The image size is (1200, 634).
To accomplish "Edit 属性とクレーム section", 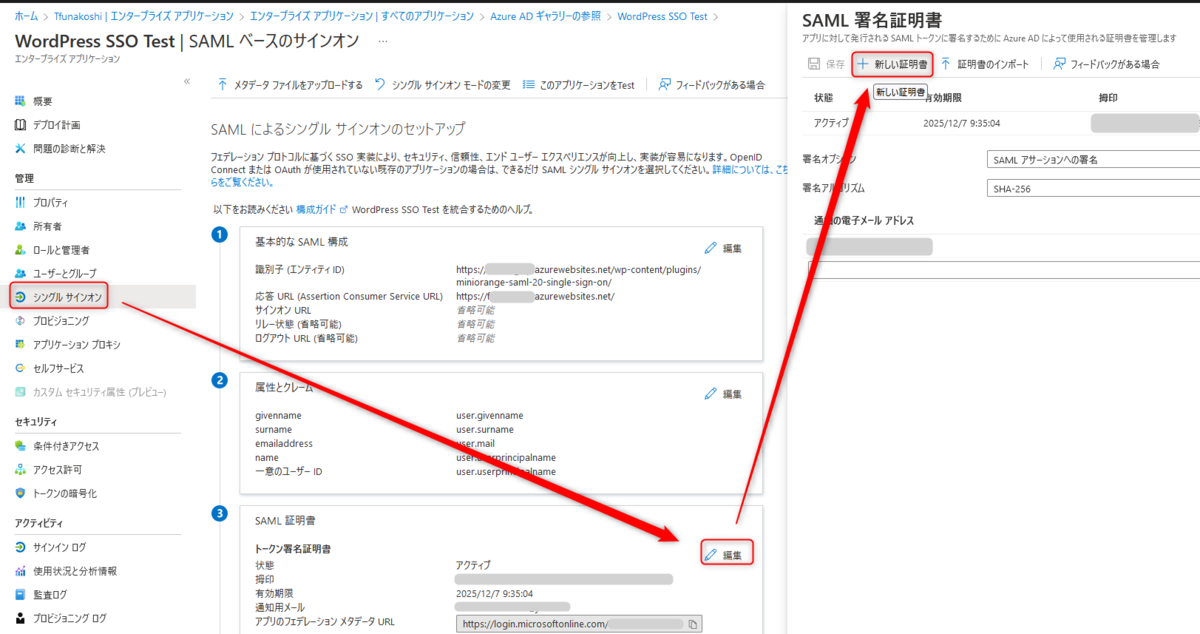I will click(723, 394).
